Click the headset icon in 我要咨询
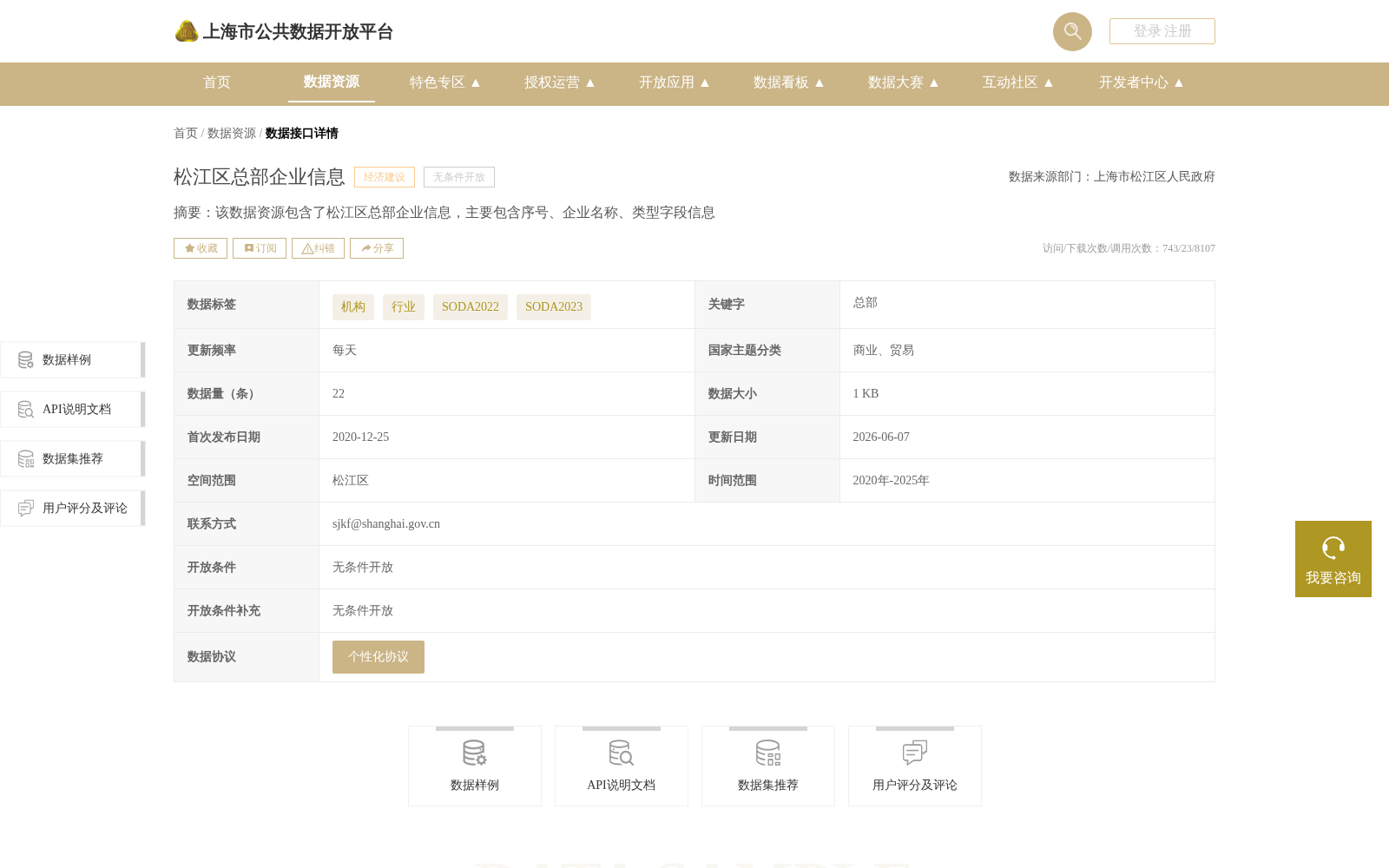The height and width of the screenshot is (868, 1389). [1333, 548]
